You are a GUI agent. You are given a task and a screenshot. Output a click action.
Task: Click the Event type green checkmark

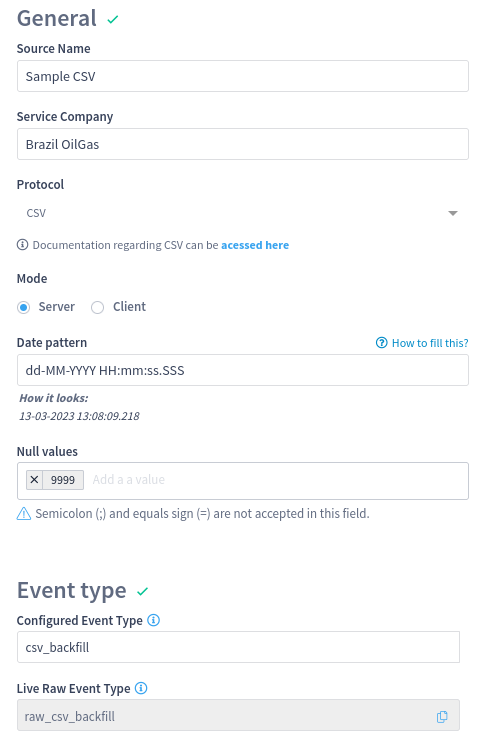[142, 592]
